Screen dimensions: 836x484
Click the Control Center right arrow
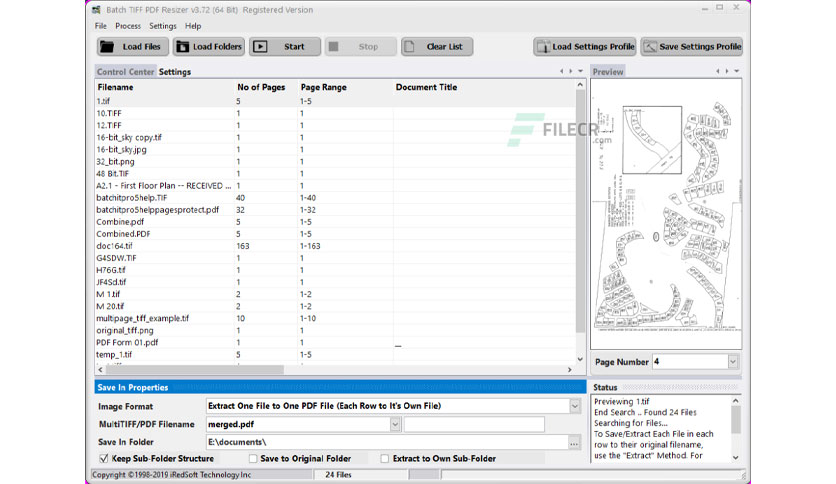[570, 71]
